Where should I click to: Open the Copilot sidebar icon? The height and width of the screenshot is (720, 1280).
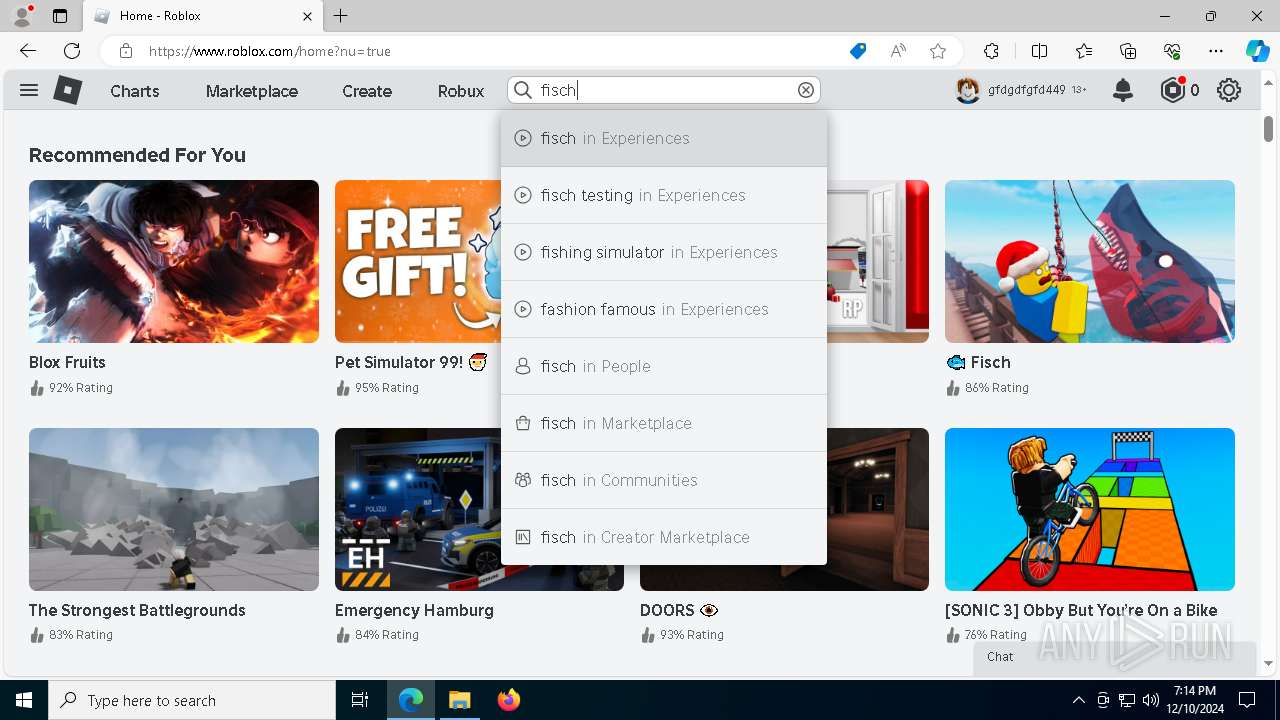pos(1257,51)
